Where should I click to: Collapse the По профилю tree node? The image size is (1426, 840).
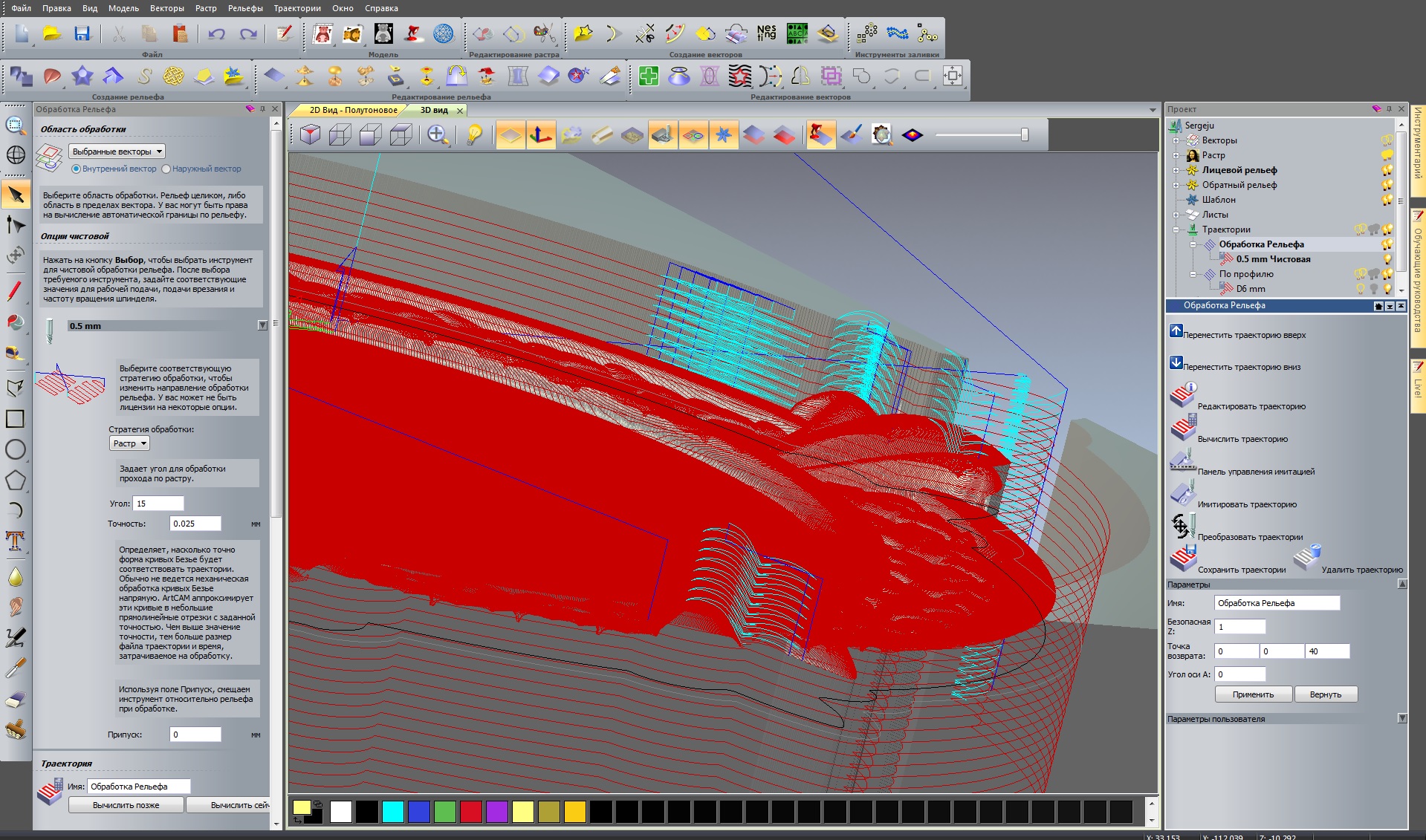pos(1193,274)
